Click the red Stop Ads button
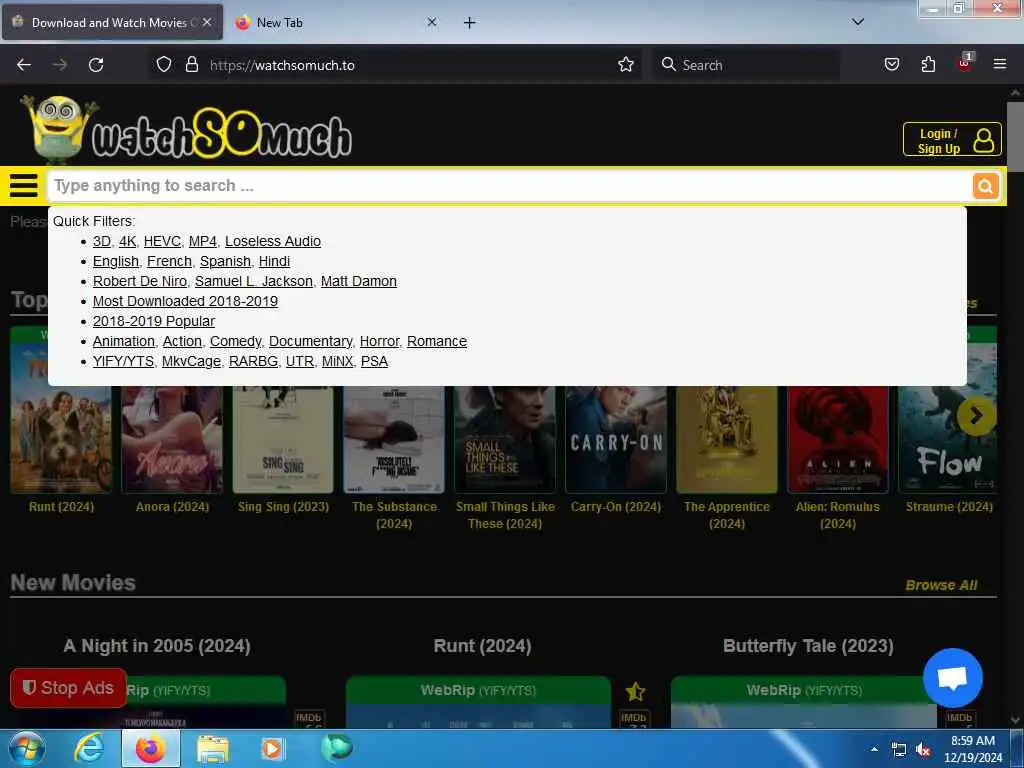The image size is (1024, 768). click(x=69, y=688)
